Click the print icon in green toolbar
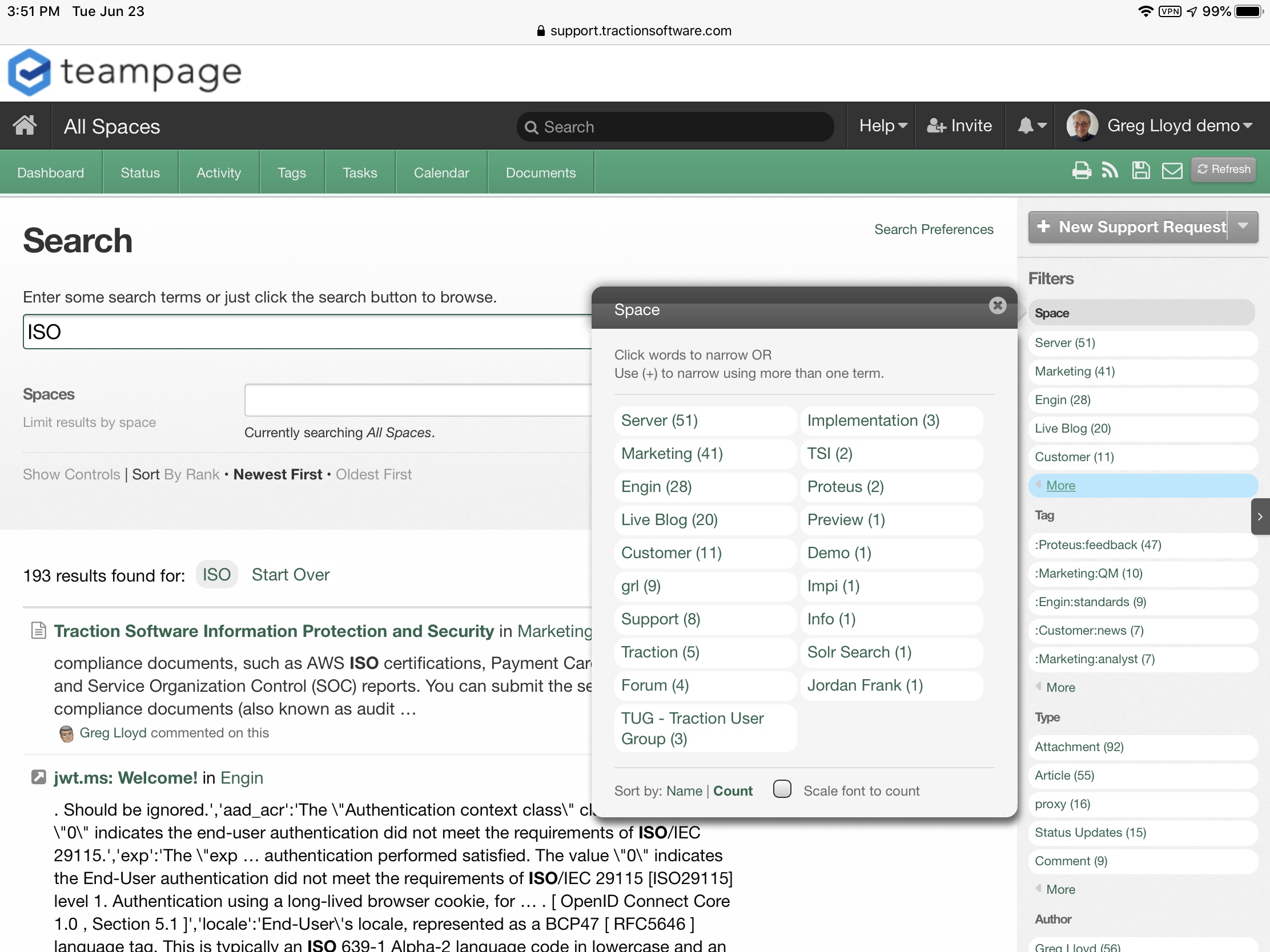 click(1081, 171)
